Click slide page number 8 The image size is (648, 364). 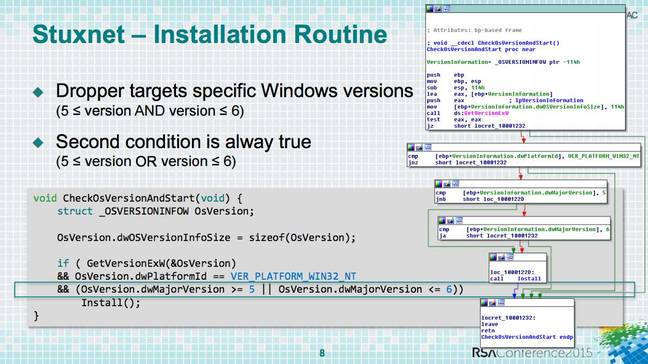click(x=322, y=353)
